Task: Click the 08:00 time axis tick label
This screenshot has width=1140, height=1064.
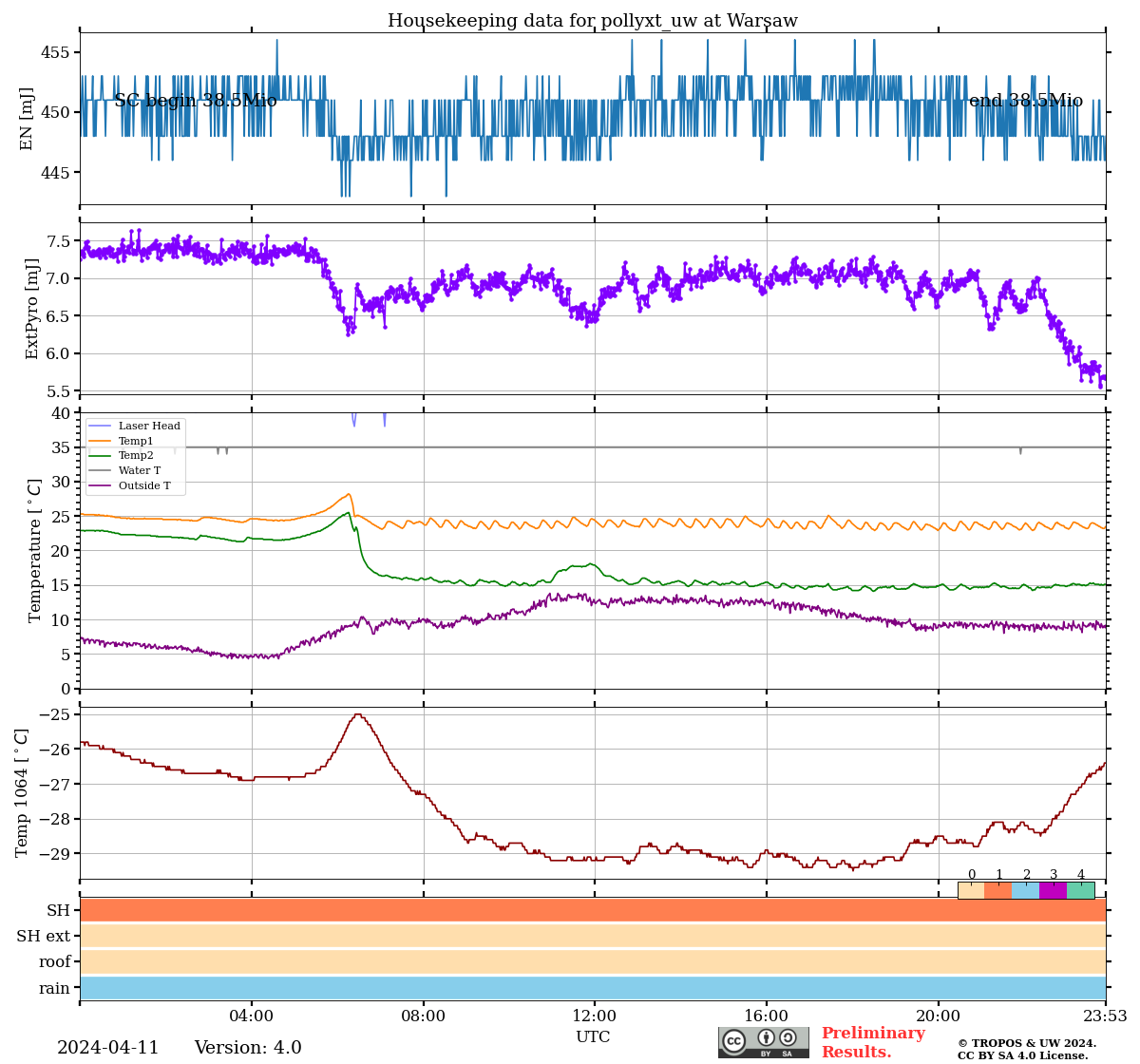Action: pos(423,1016)
